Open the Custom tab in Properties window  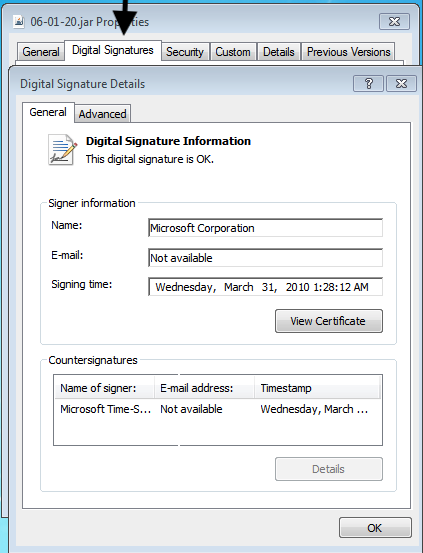233,52
